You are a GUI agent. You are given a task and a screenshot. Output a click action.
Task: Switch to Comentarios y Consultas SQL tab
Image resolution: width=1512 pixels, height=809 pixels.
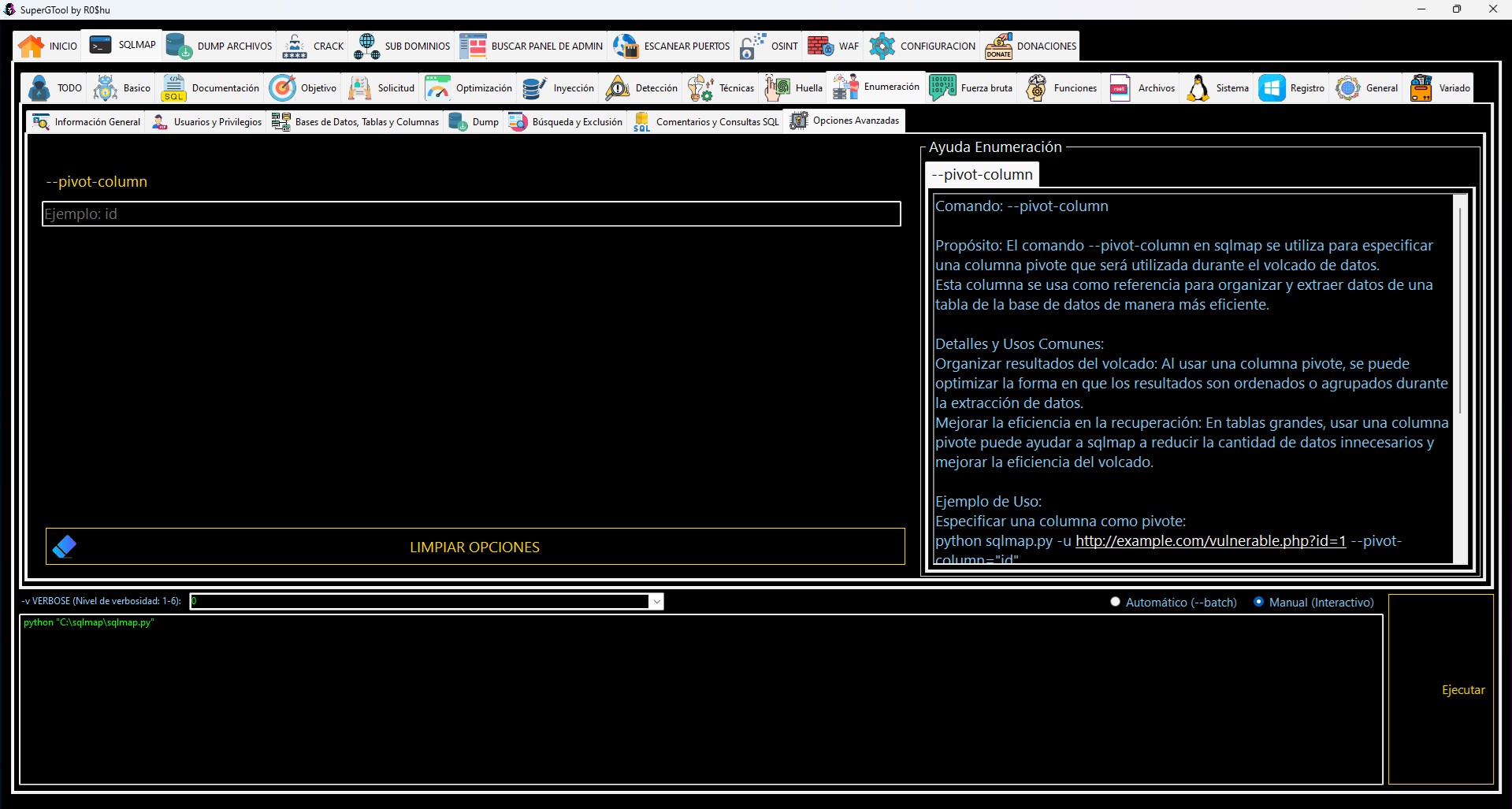tap(706, 122)
